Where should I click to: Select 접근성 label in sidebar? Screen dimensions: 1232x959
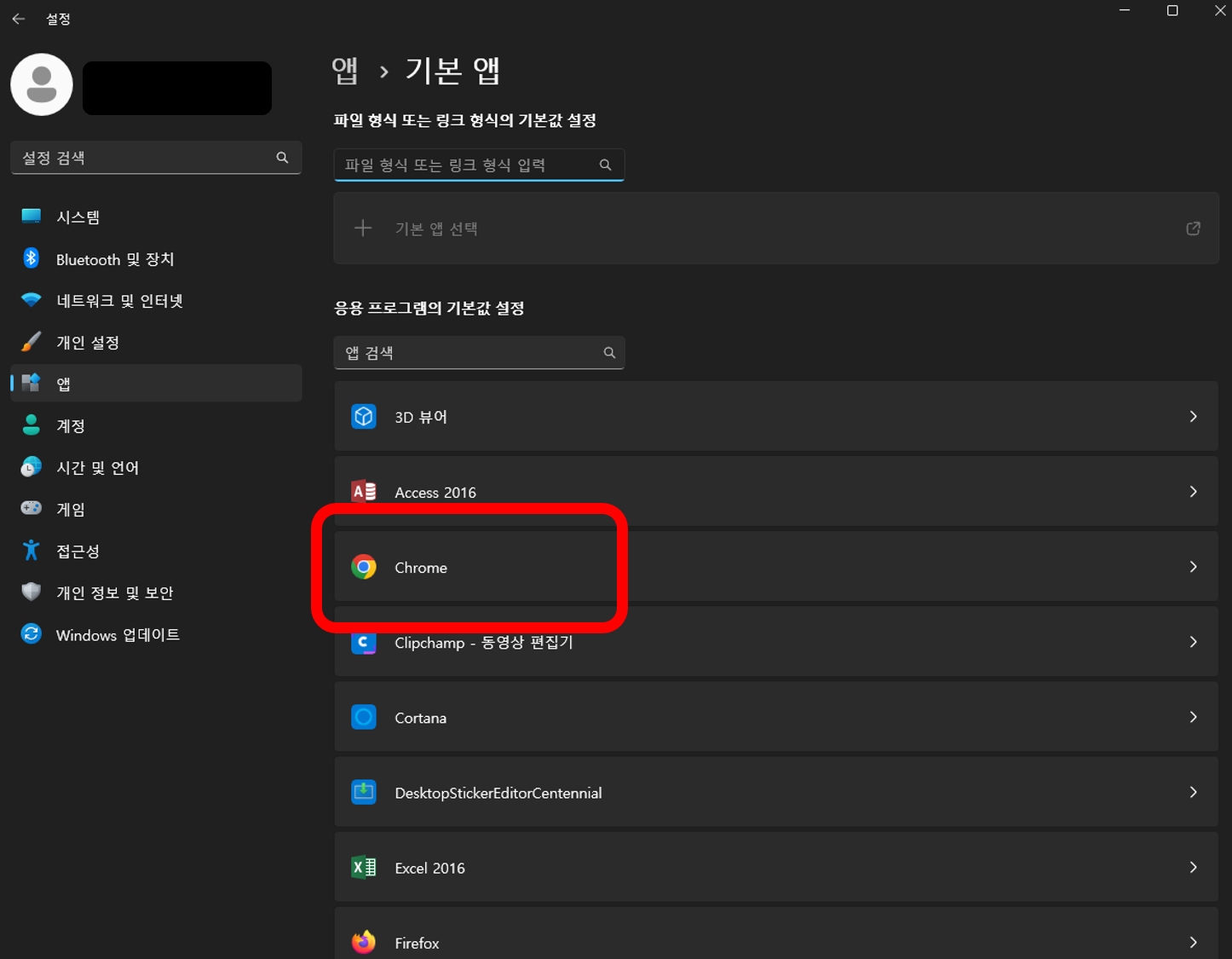pyautogui.click(x=78, y=551)
